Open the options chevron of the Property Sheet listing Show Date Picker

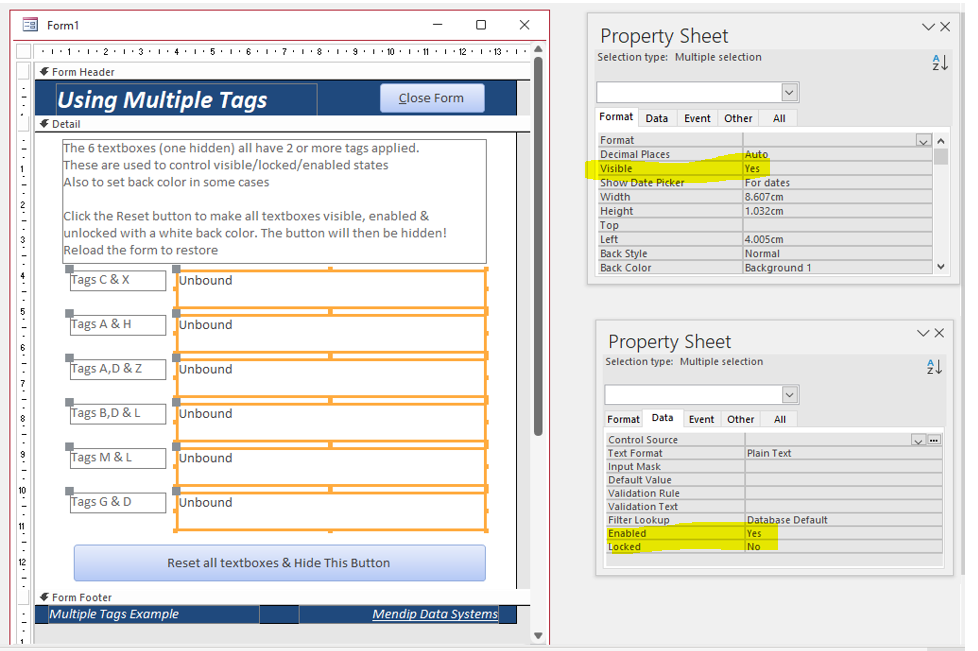click(928, 26)
